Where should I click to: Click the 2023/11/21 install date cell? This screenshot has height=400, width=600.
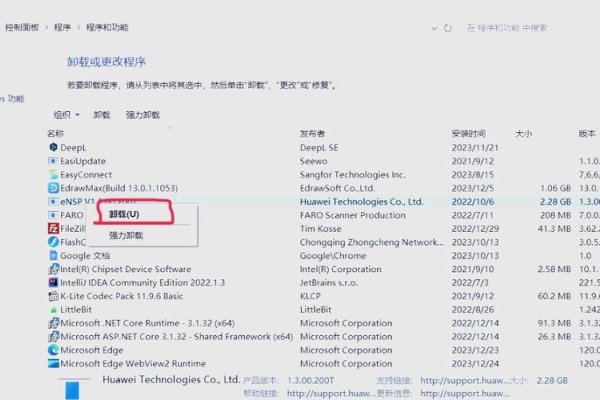pos(475,148)
